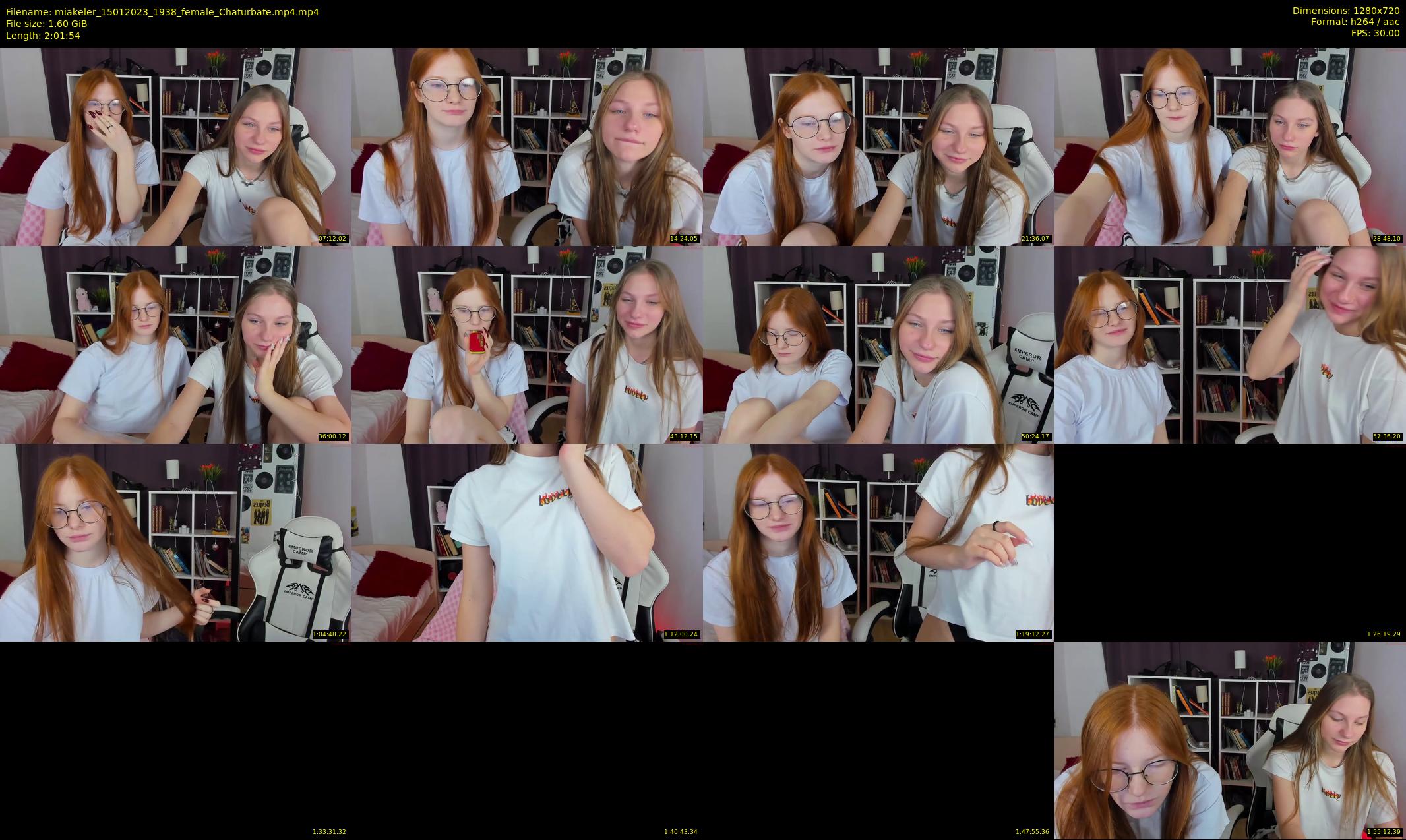Screen dimensions: 1406x840
Task: Click the Length 2:01:54 text
Action: pyautogui.click(x=43, y=36)
